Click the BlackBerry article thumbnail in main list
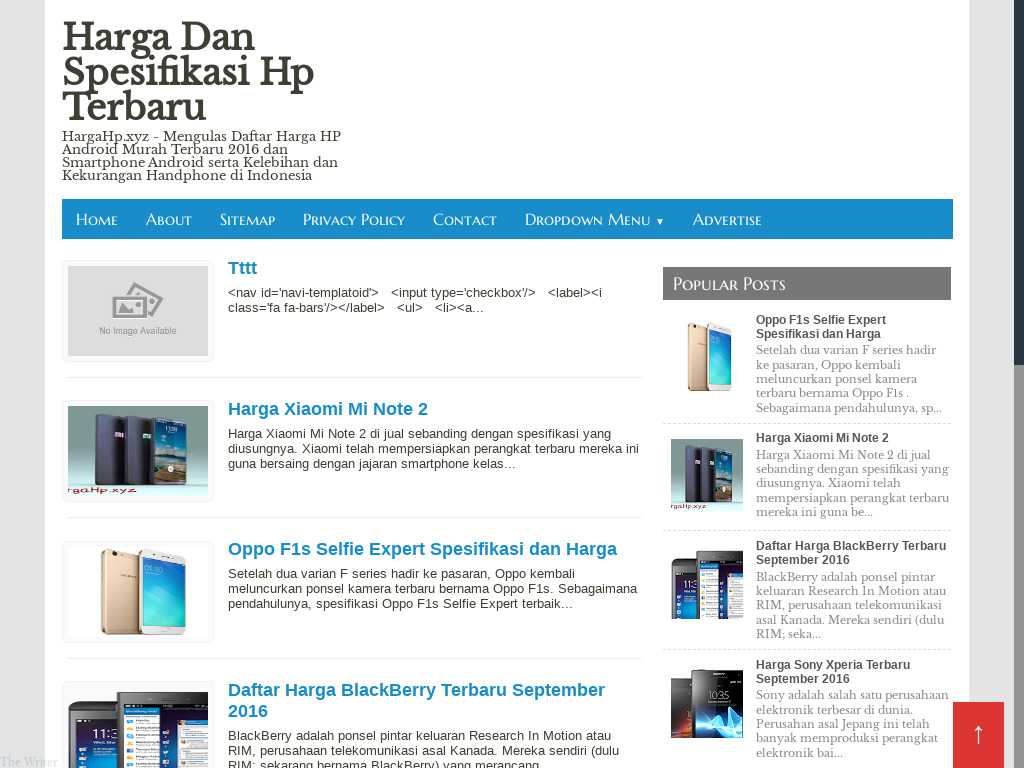Viewport: 1024px width, 768px height. tap(138, 728)
